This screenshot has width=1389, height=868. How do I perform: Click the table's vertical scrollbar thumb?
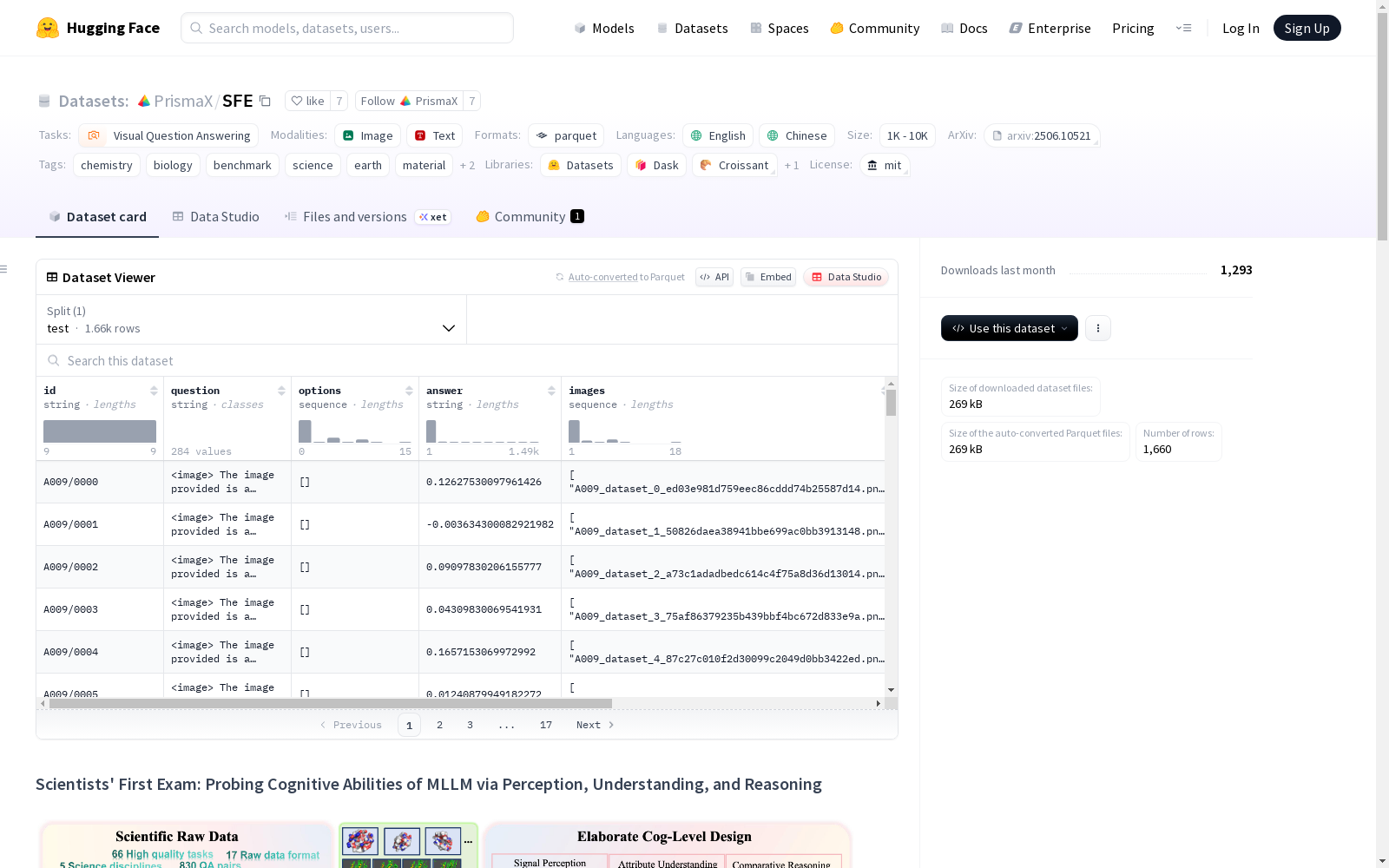[x=891, y=403]
